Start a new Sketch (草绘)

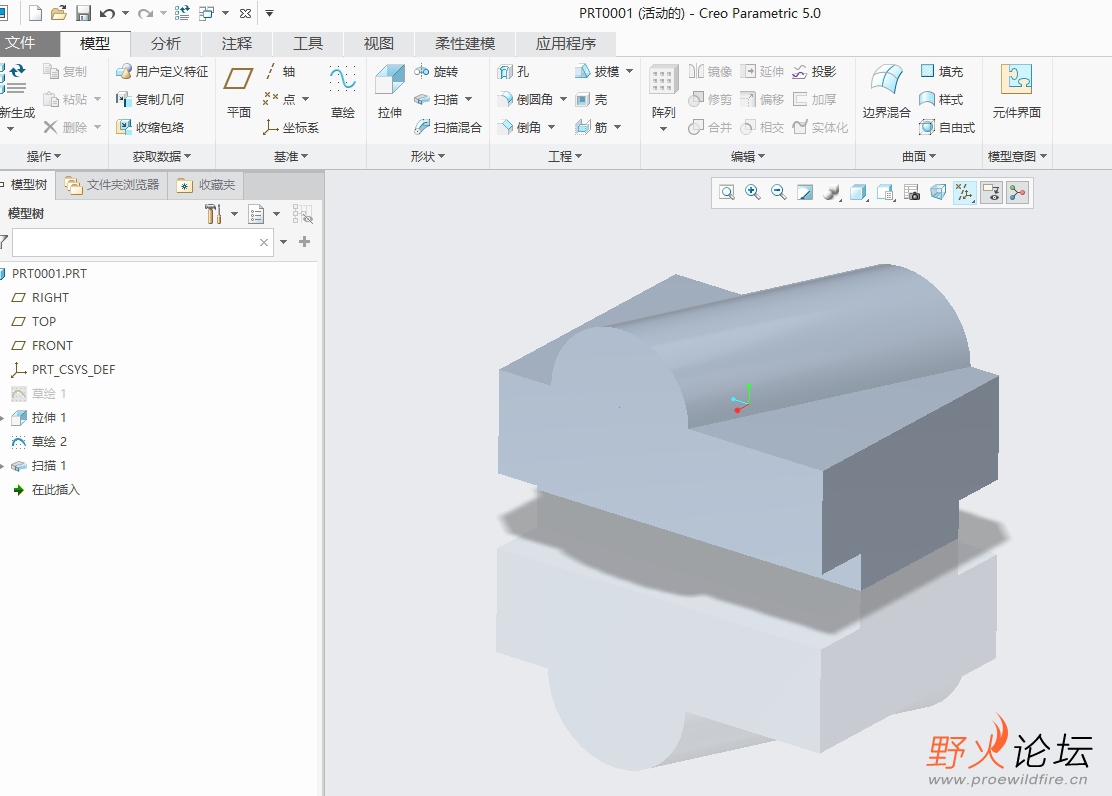pyautogui.click(x=343, y=92)
